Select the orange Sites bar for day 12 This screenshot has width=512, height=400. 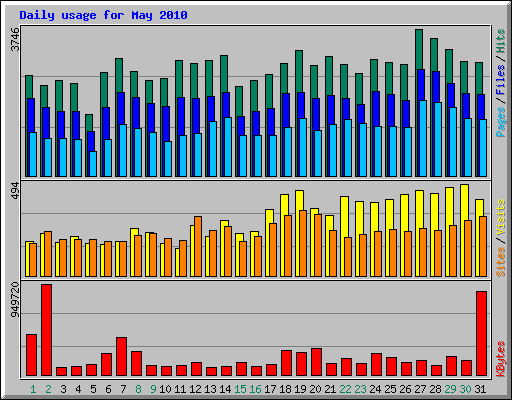[x=198, y=246]
